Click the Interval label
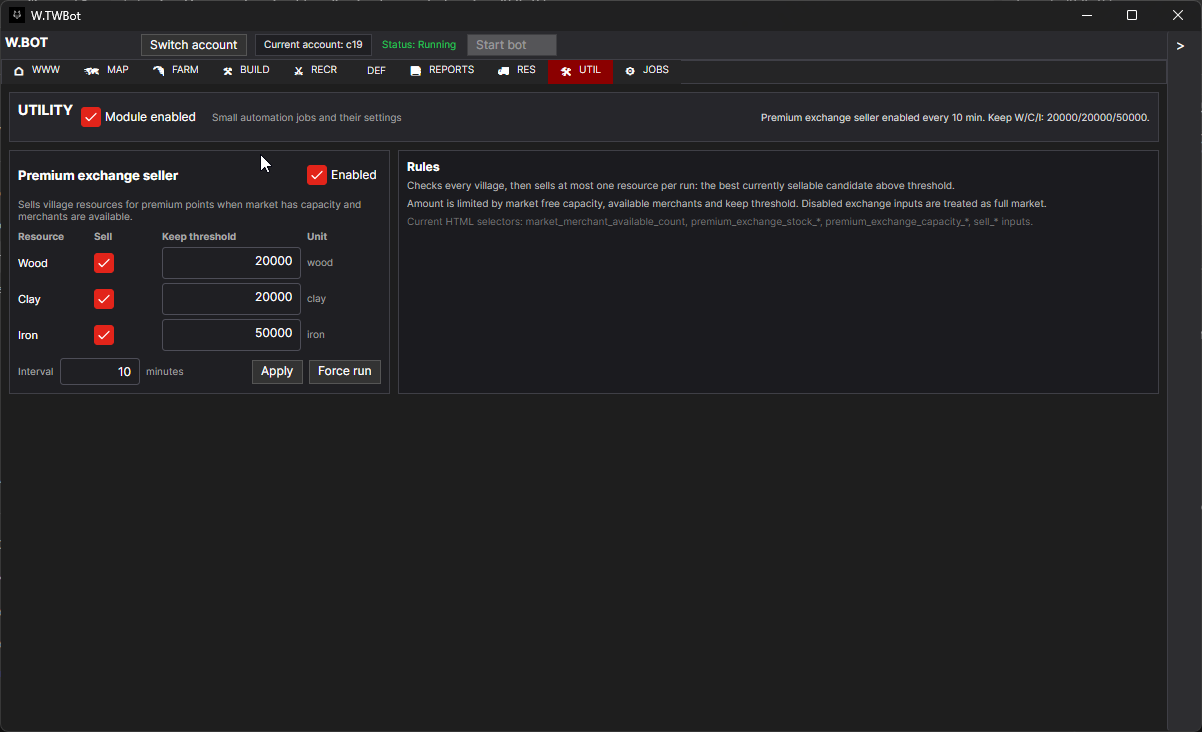 click(x=36, y=371)
